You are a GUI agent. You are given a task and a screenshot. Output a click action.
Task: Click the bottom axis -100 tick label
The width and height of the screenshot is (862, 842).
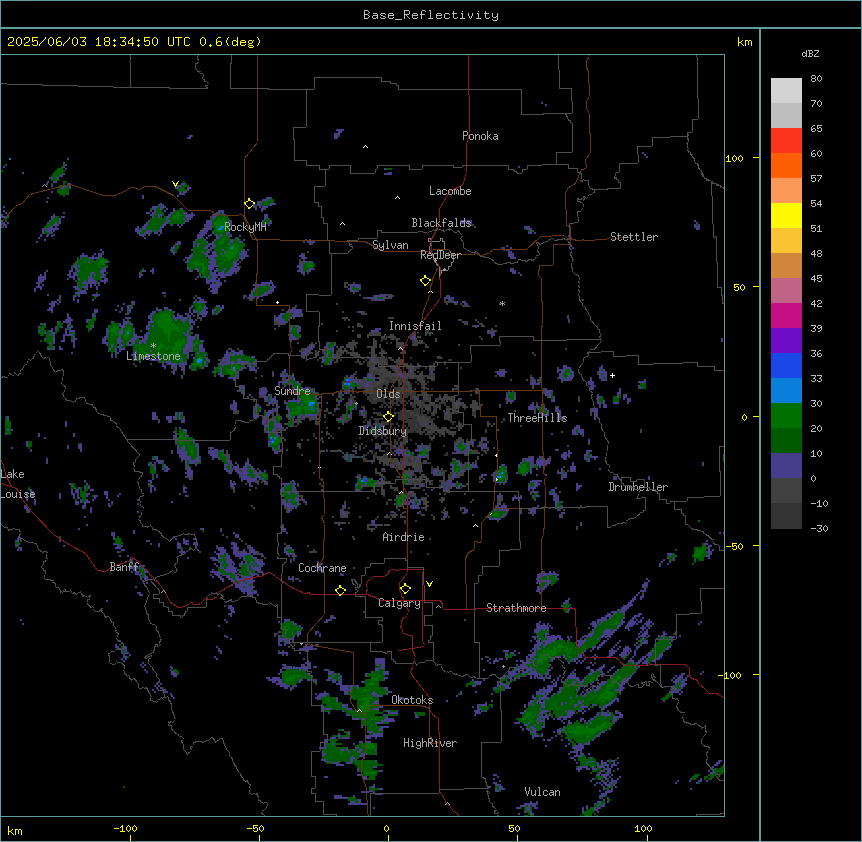click(125, 828)
